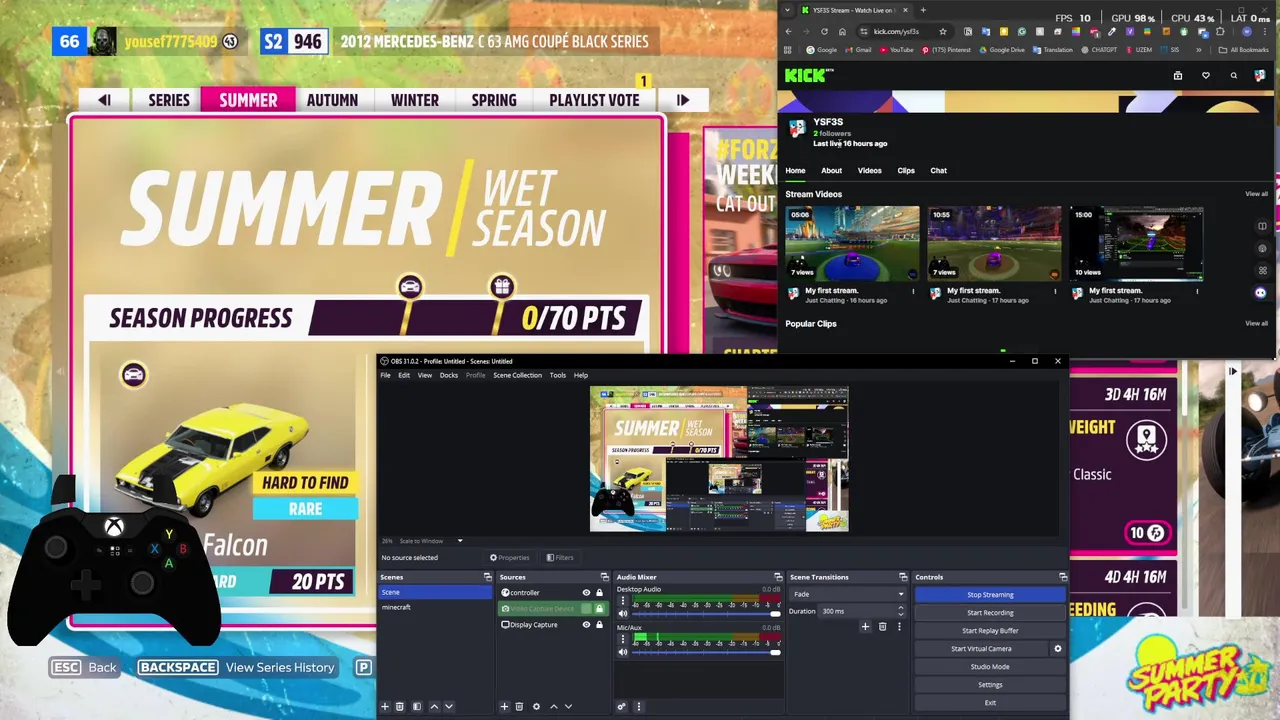The height and width of the screenshot is (720, 1280).
Task: Expand Chrome bookmarks overflow chevron
Action: pos(1198,50)
